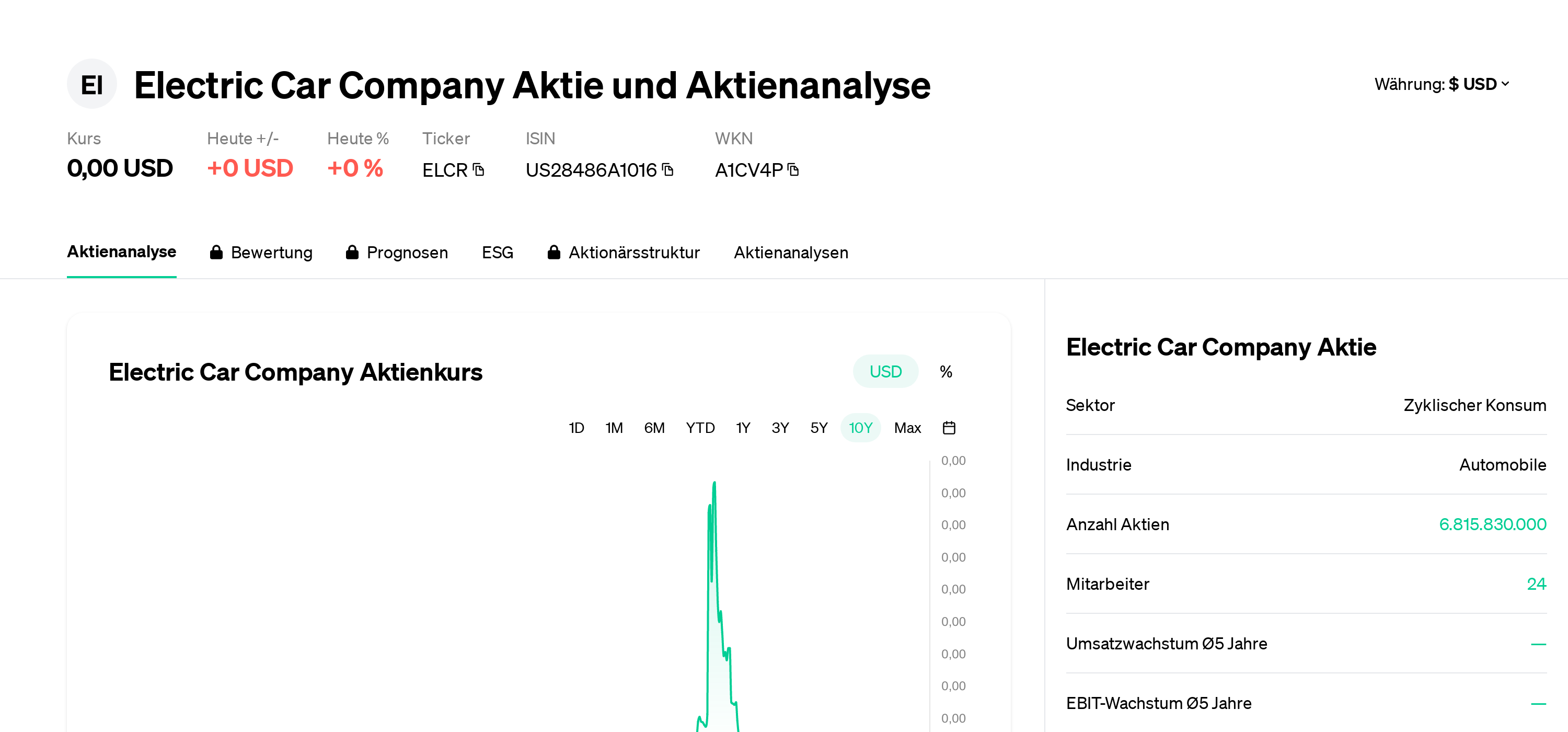Click the Sektor value Zyklischer Konsum
The image size is (1568, 732).
point(1475,405)
